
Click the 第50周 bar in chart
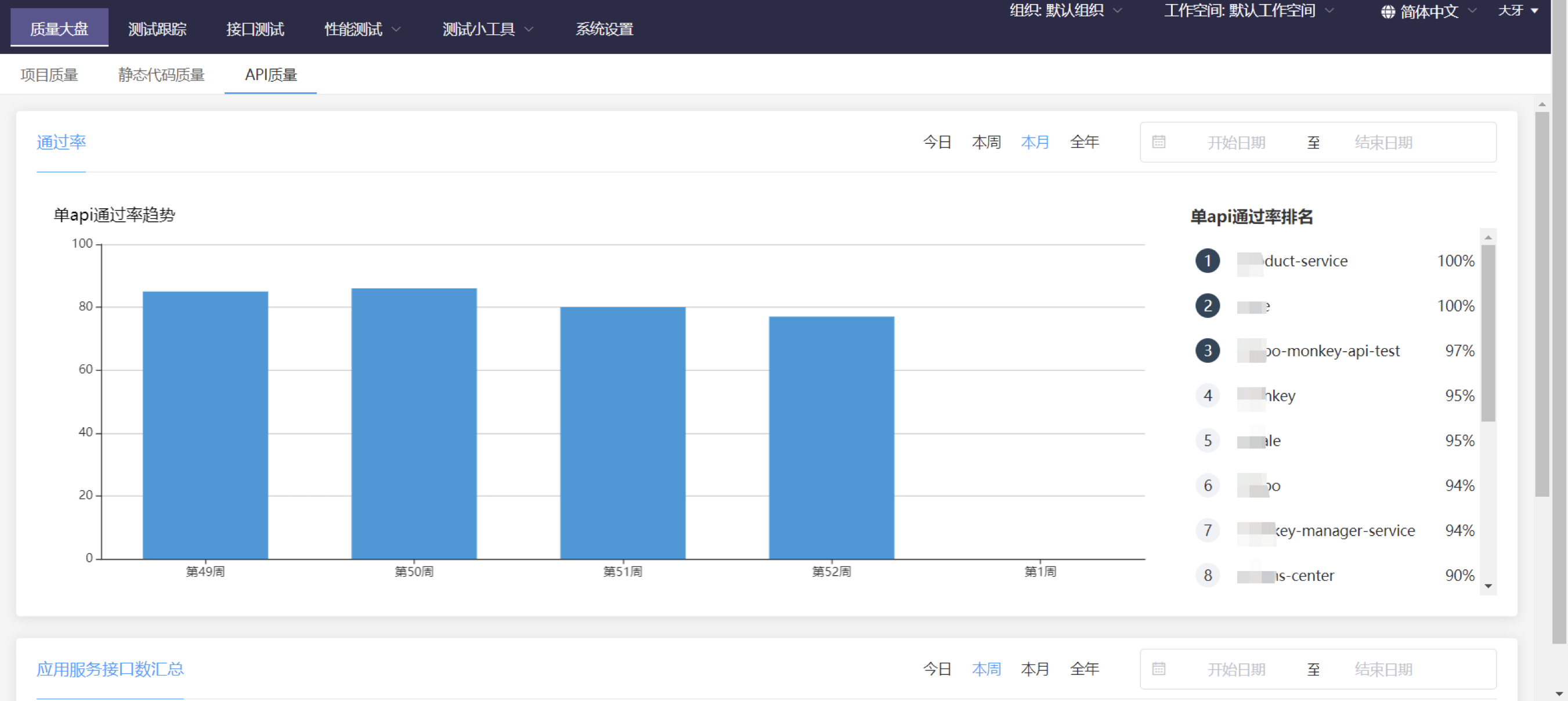(414, 424)
